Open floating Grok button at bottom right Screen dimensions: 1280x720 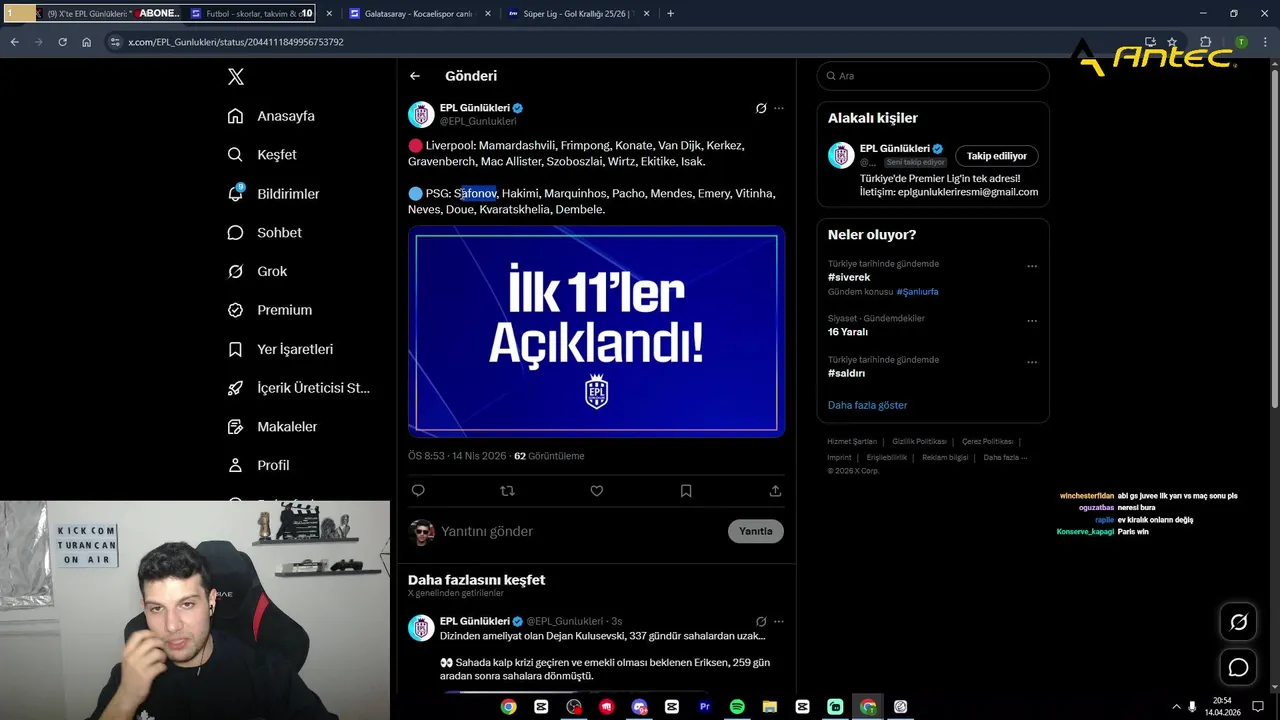tap(1238, 622)
